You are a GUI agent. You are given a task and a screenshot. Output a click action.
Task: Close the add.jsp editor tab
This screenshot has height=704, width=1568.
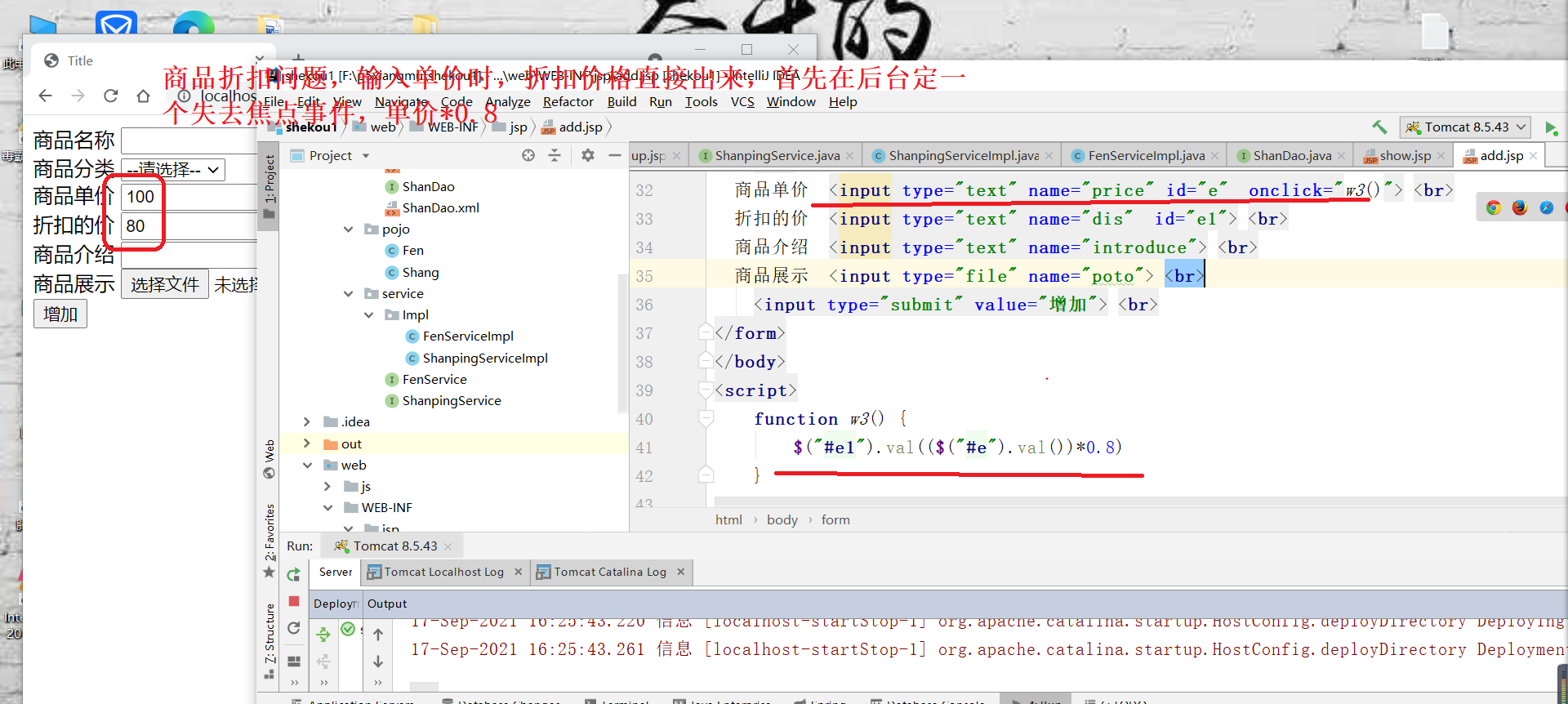tap(1533, 155)
